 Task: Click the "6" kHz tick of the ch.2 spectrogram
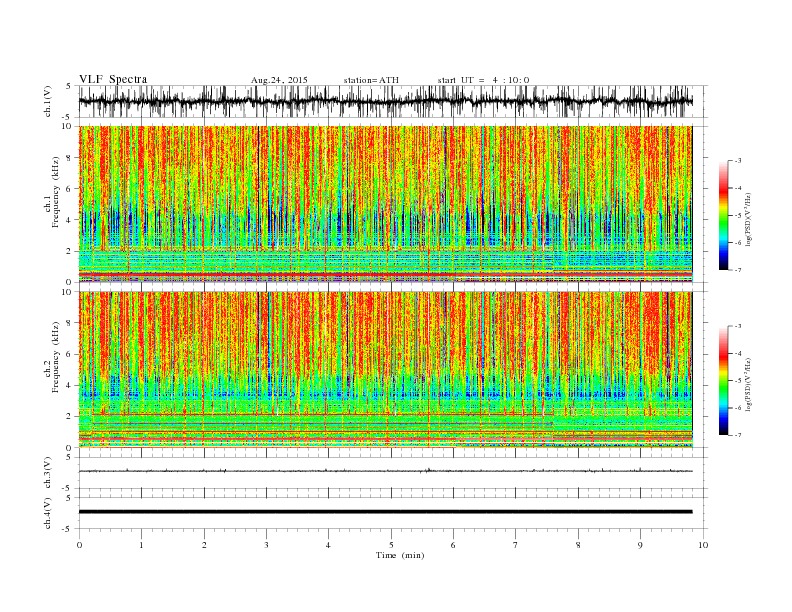pyautogui.click(x=70, y=354)
